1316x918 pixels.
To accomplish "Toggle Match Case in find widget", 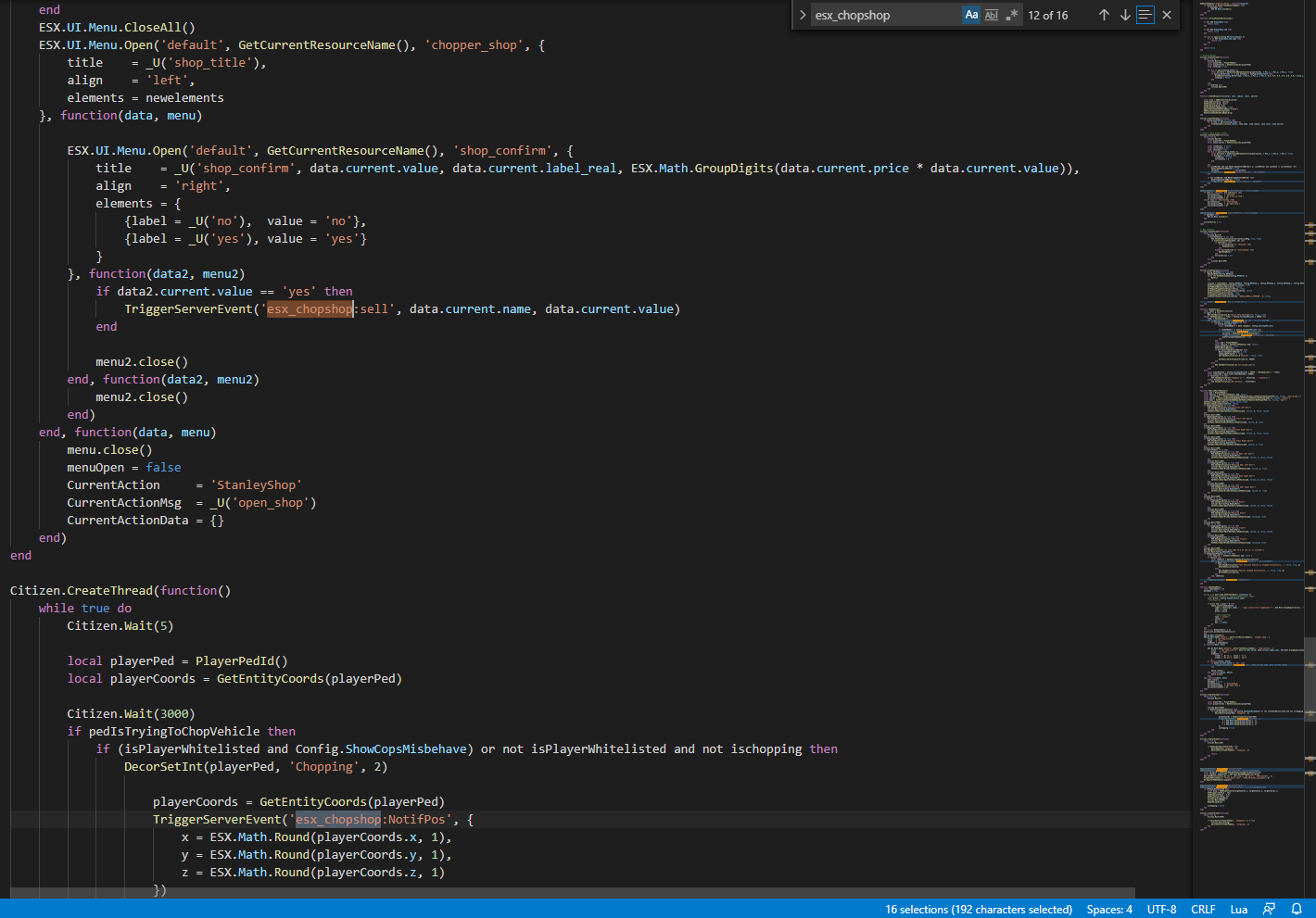I will (x=971, y=15).
